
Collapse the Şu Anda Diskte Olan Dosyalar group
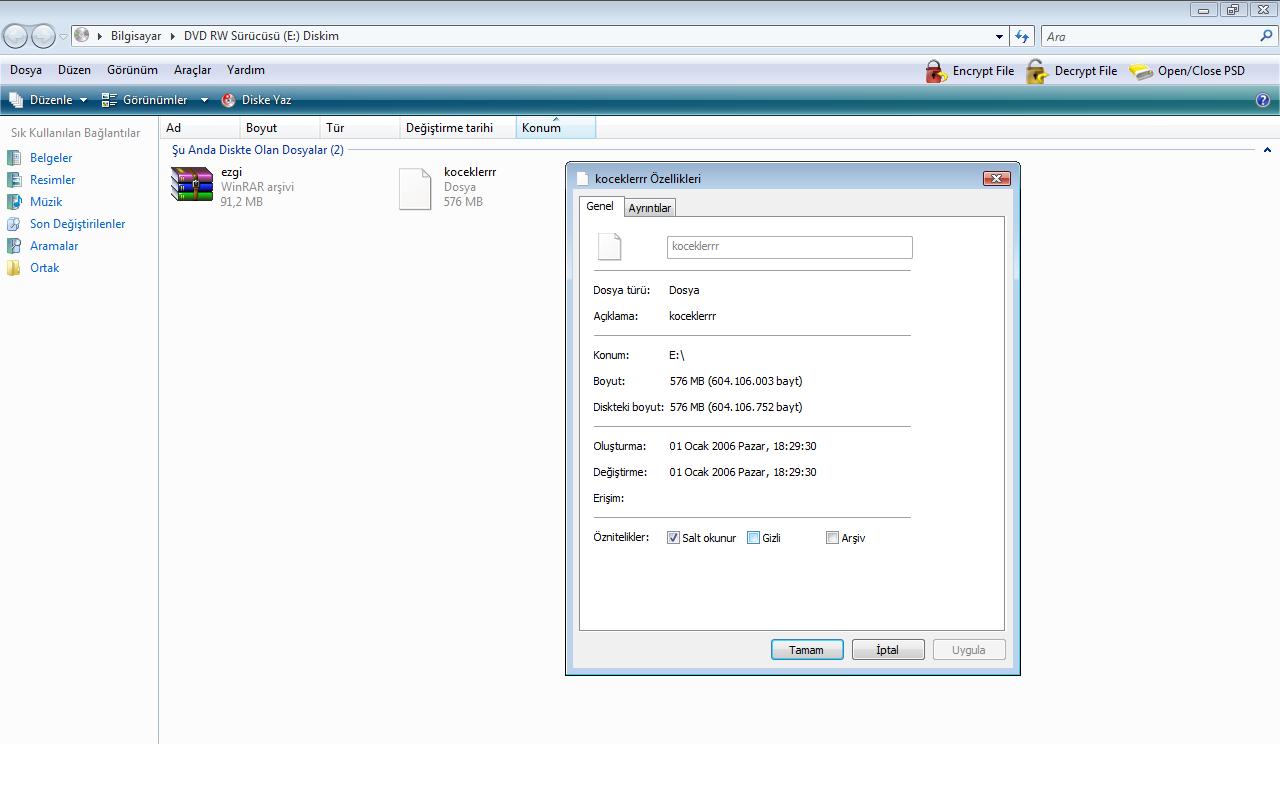coord(1267,150)
